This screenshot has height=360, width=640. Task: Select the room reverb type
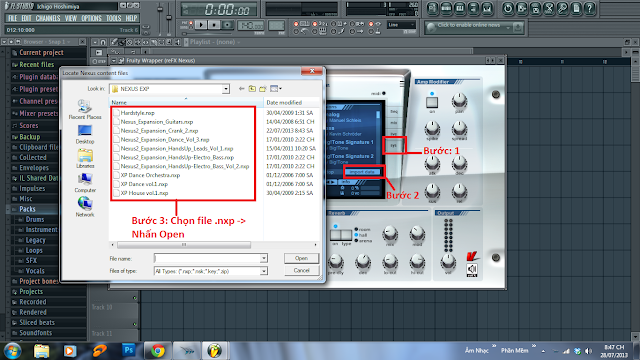362,230
